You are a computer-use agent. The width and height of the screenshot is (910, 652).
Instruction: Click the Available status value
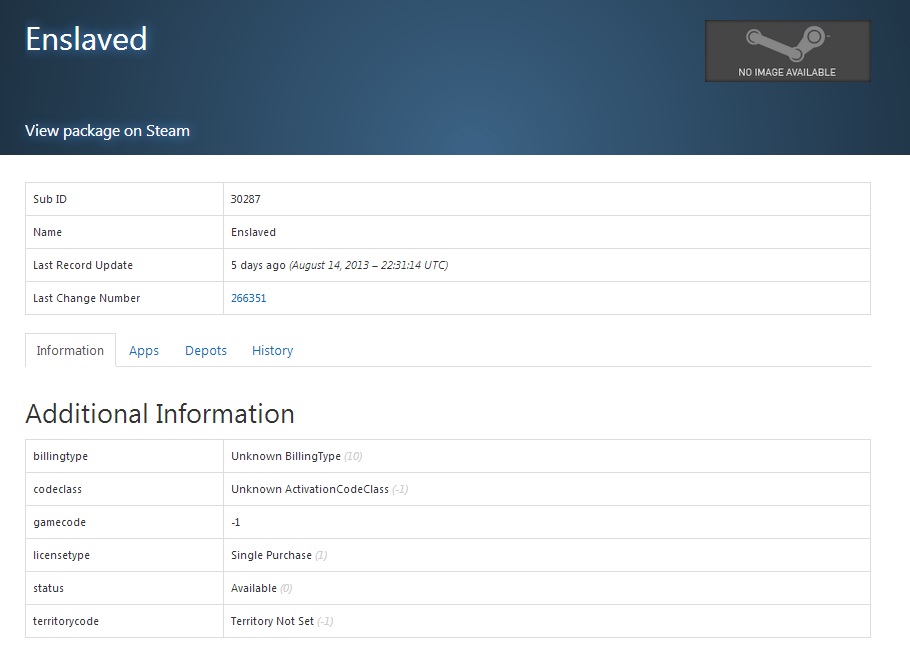254,588
